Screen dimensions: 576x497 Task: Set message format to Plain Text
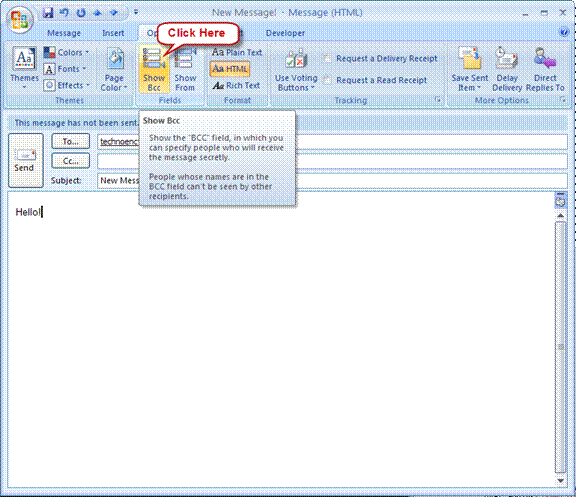point(237,53)
